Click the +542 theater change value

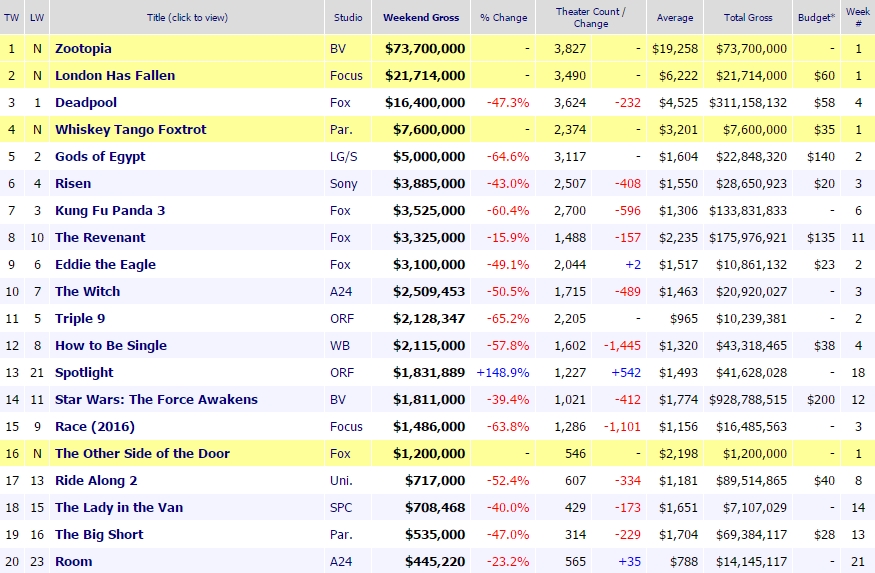[x=626, y=373]
